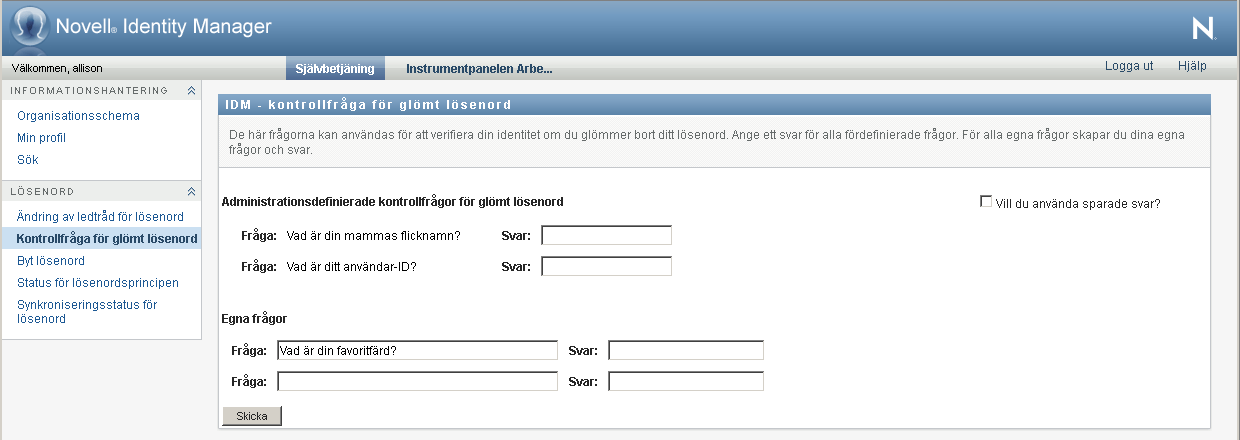The width and height of the screenshot is (1240, 440).
Task: Open the Hjälp link
Action: coord(1192,66)
